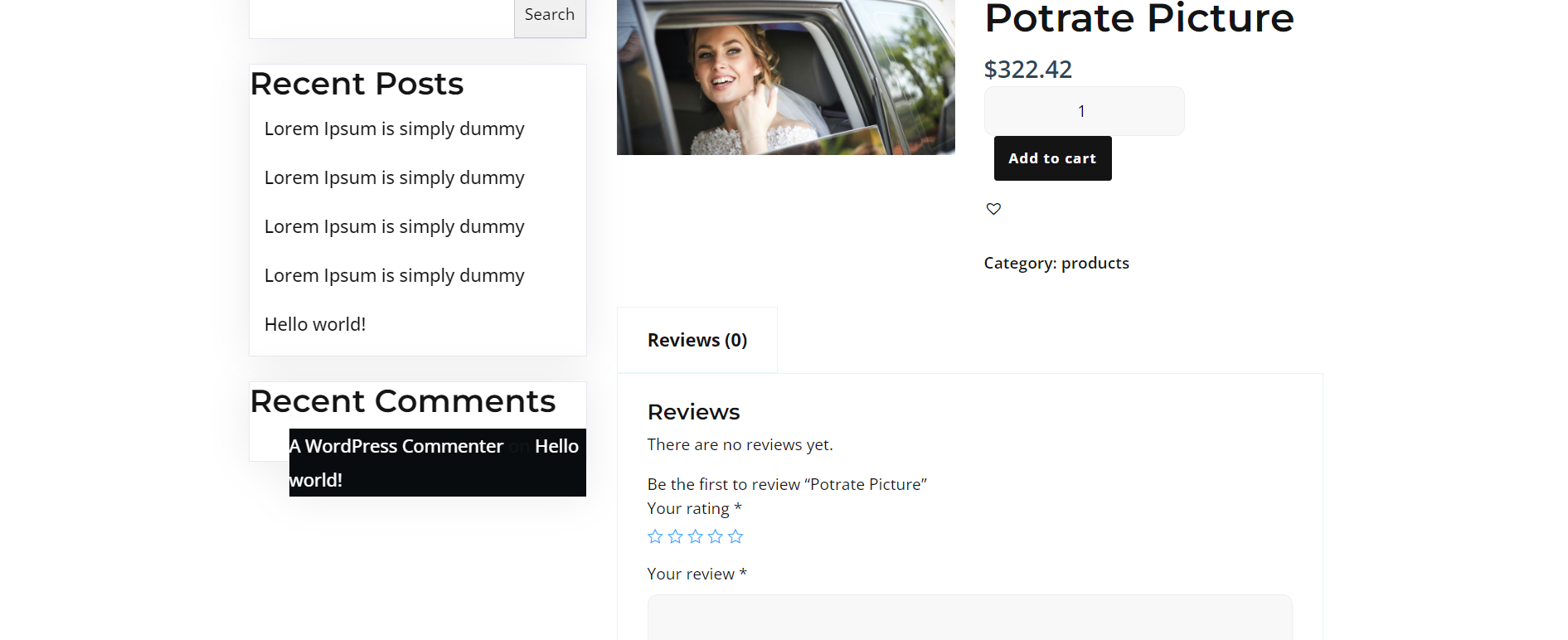The width and height of the screenshot is (1568, 640).
Task: Click the Search button
Action: click(x=549, y=15)
